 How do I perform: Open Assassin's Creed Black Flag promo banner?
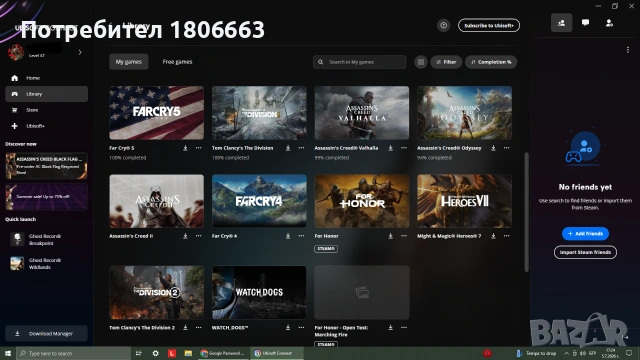[47, 166]
